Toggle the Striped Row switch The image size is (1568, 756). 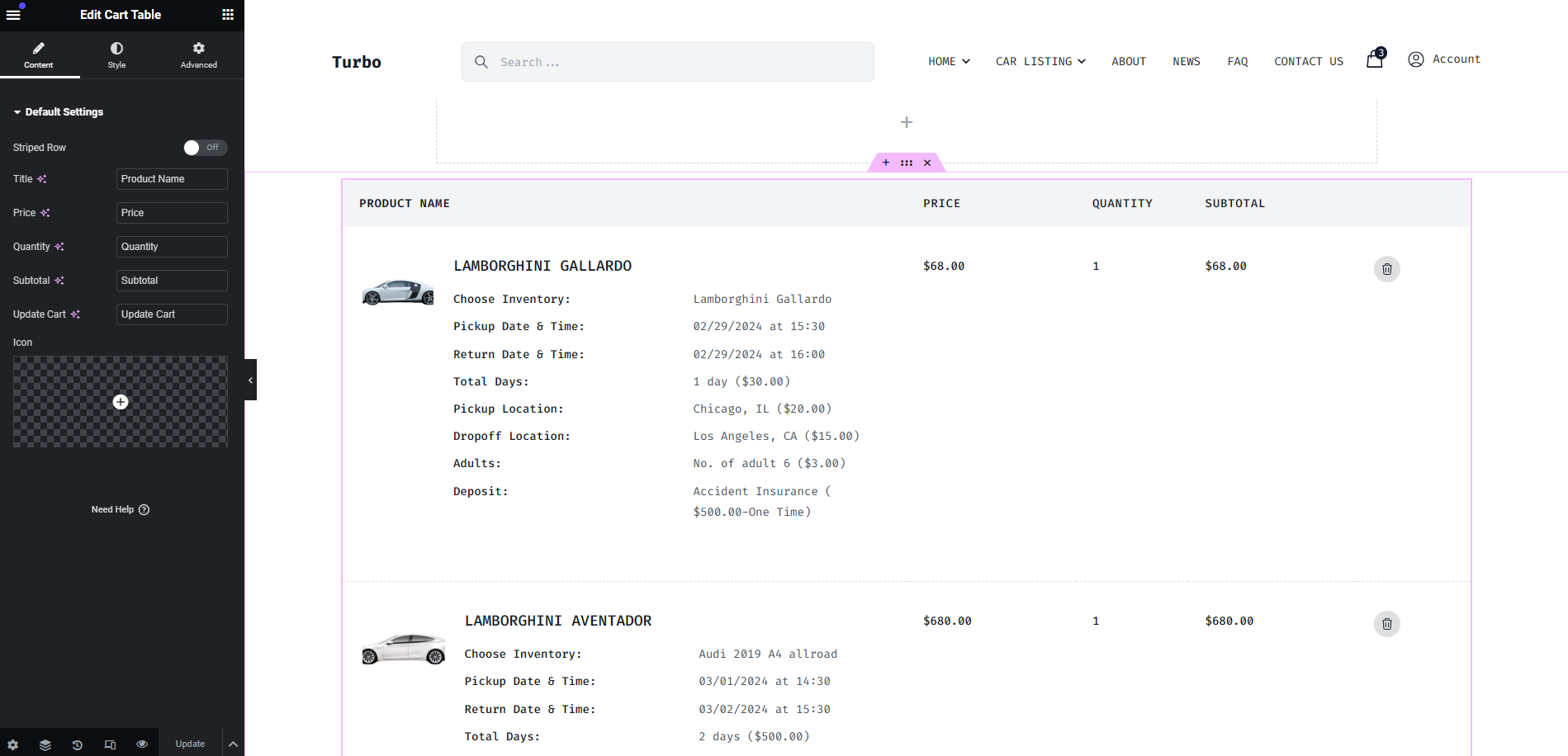[x=205, y=148]
